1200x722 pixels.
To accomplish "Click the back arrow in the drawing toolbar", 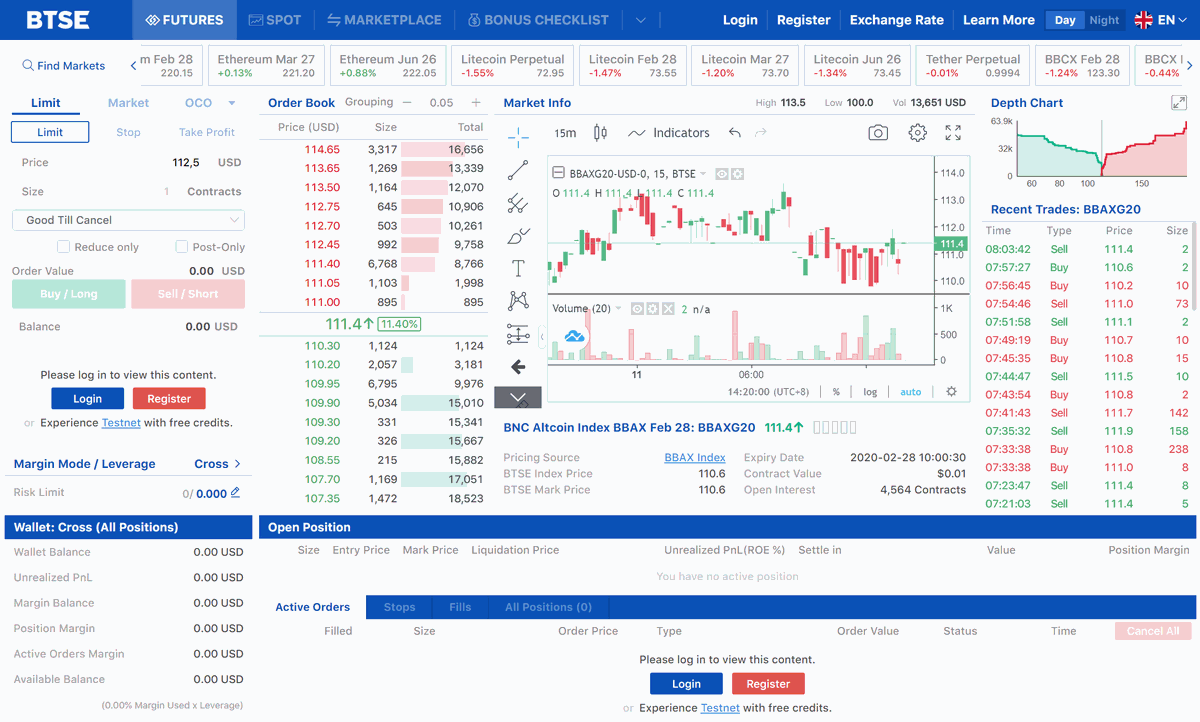I will (x=518, y=367).
